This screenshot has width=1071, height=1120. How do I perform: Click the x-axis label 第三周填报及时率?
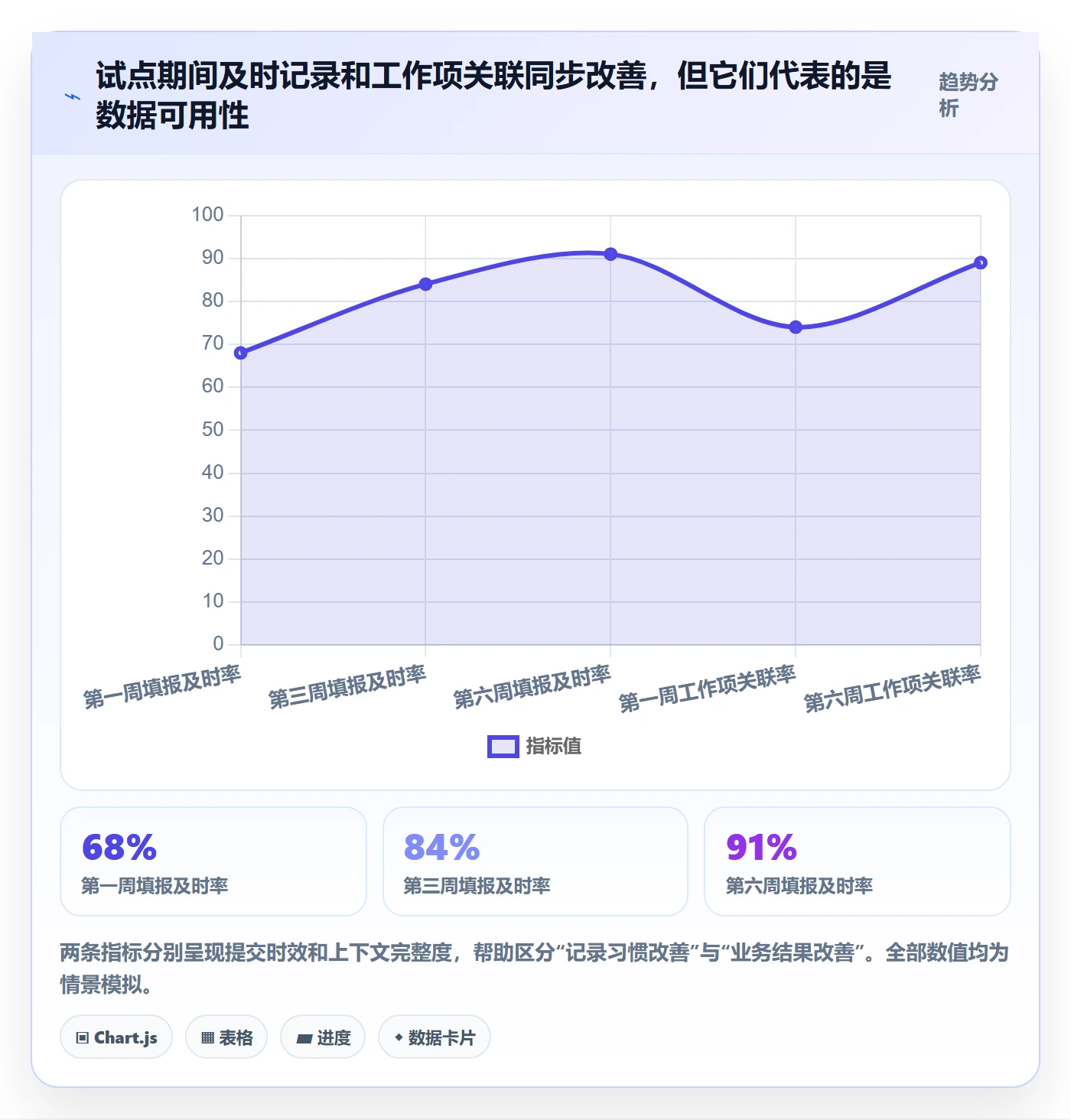point(347,687)
